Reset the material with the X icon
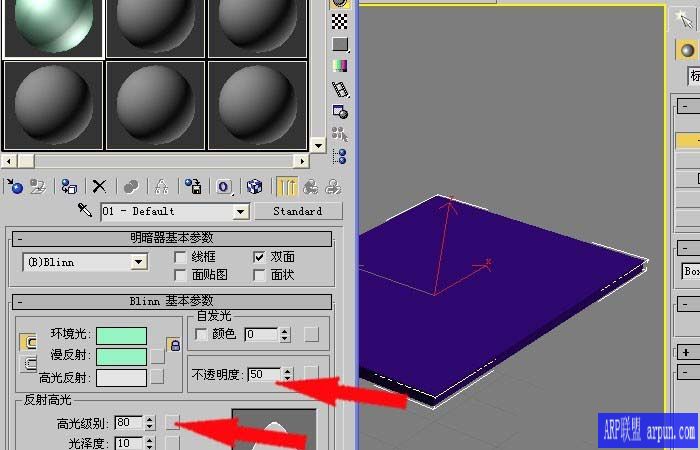Image resolution: width=700 pixels, height=450 pixels. [x=99, y=186]
